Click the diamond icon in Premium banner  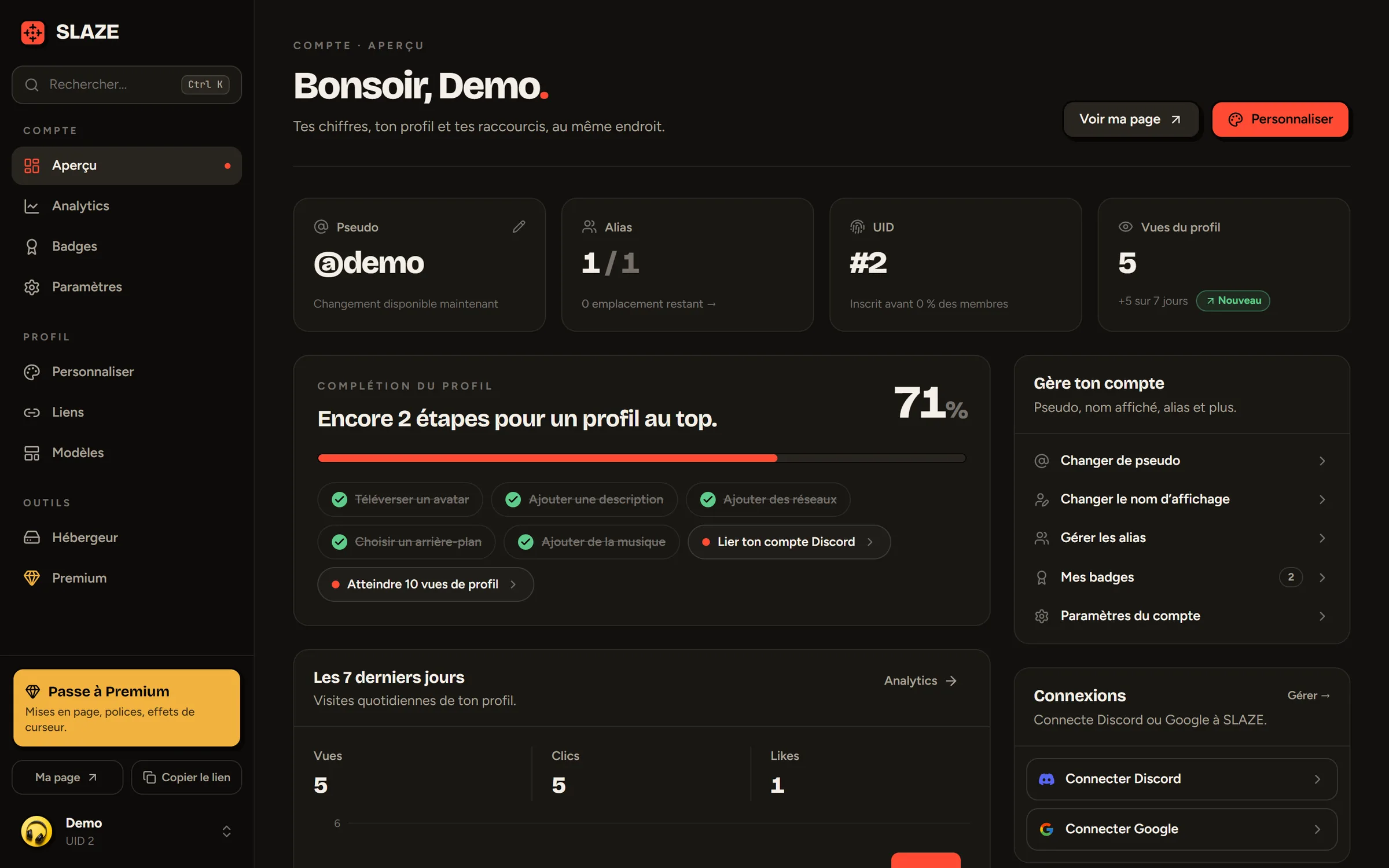(33, 692)
